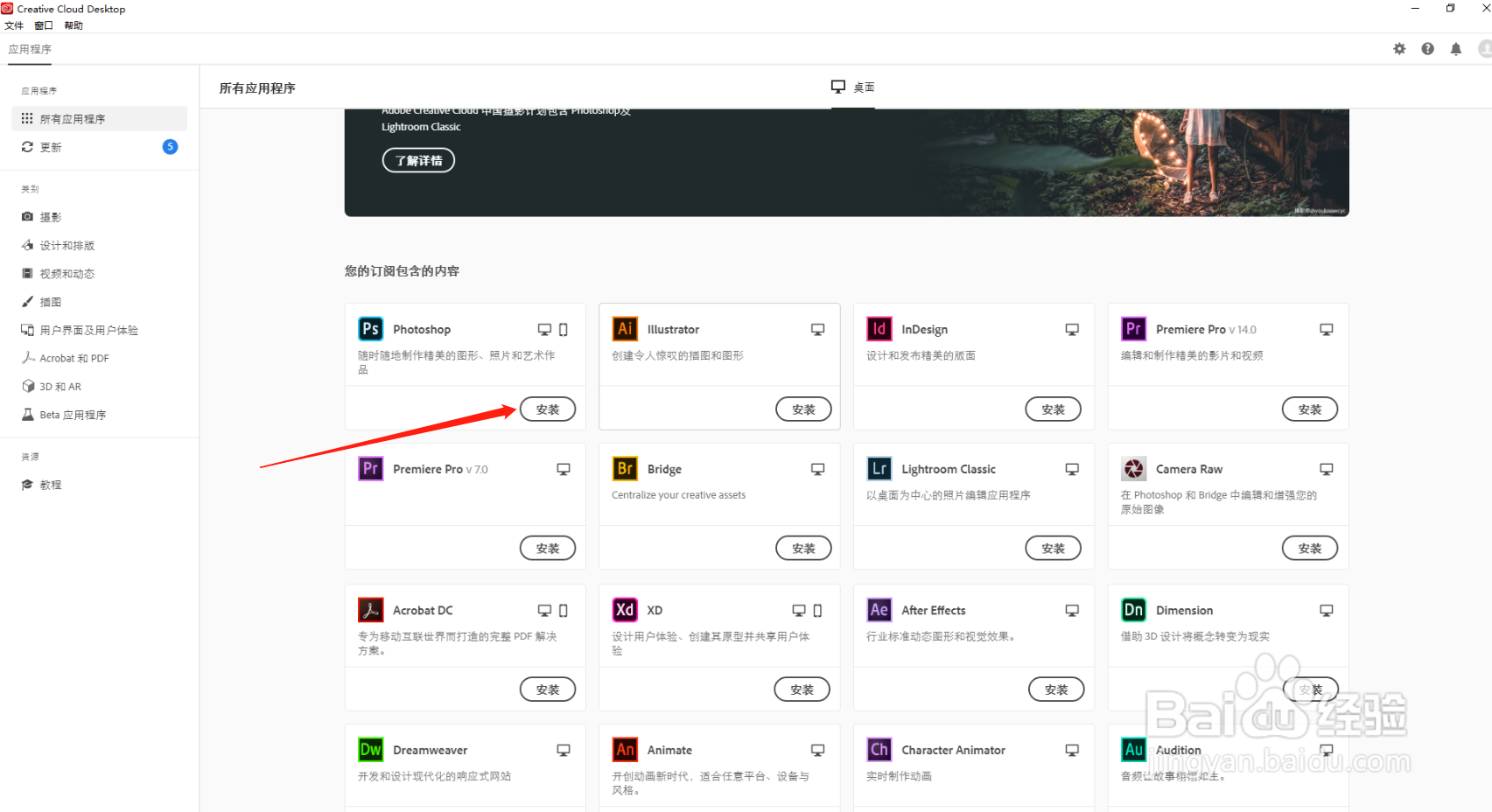1492x812 pixels.
Task: Open the Bridge Br app icon
Action: pos(625,469)
